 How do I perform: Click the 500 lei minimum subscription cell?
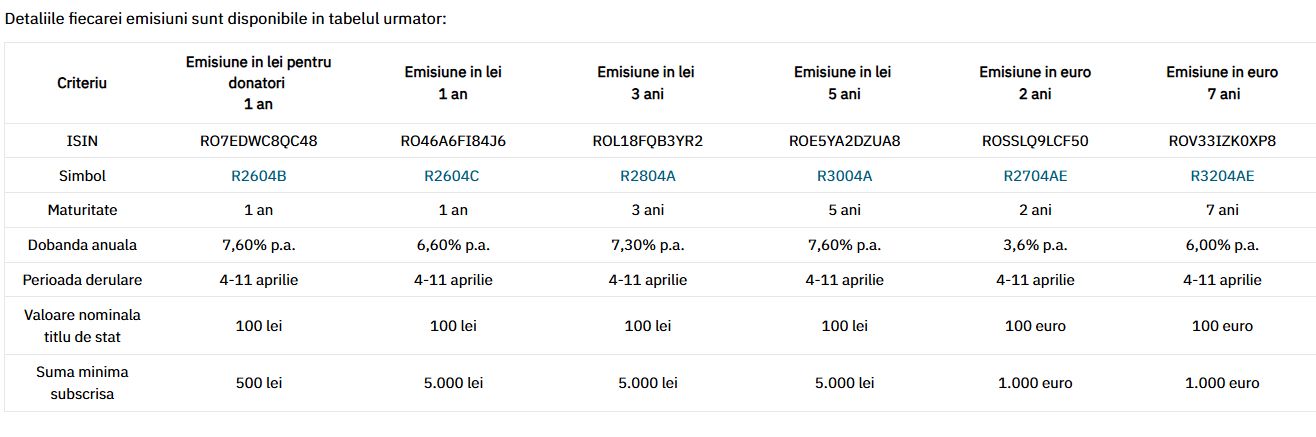click(x=258, y=383)
